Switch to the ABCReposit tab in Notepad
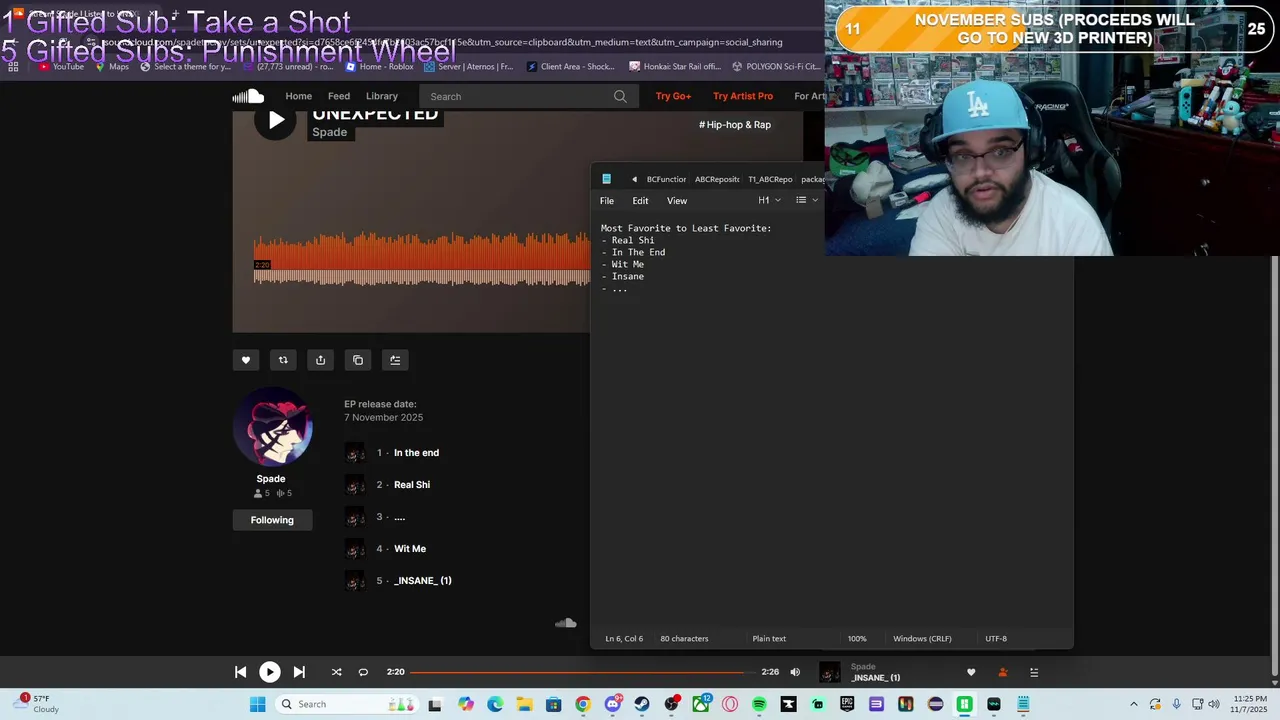This screenshot has width=1280, height=720. pos(717,180)
